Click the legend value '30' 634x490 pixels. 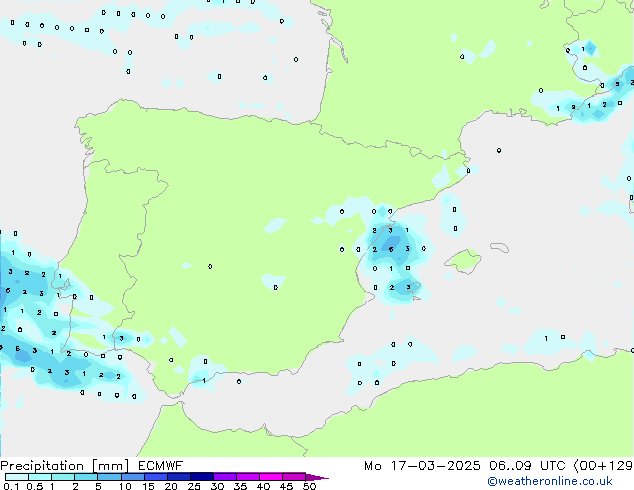(x=217, y=486)
